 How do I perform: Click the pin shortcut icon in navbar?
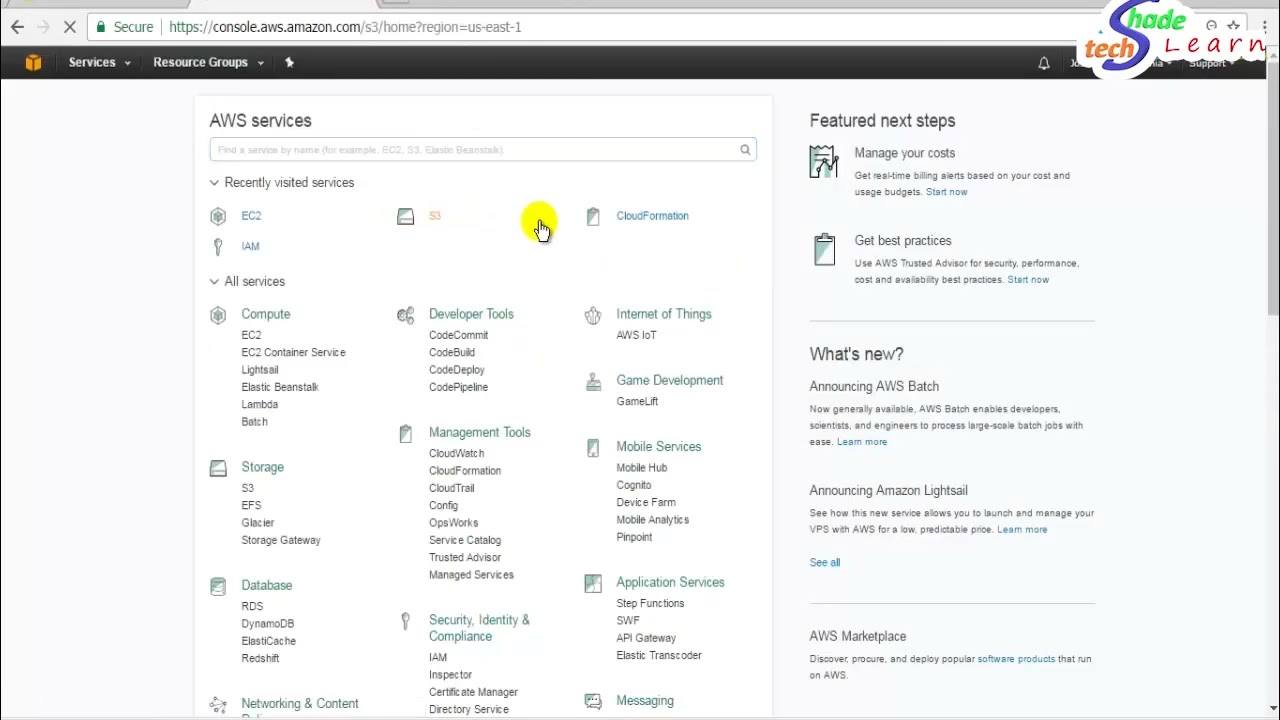coord(289,62)
